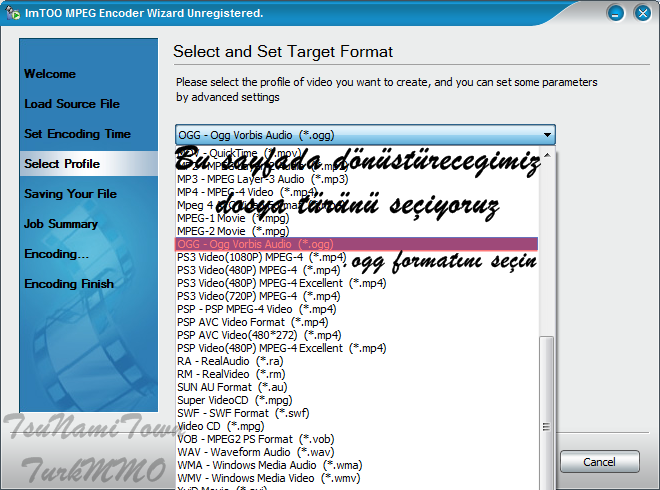This screenshot has width=660, height=490.
Task: Choose PS3 Video(720P) MPEG-4 format
Action: (x=357, y=296)
